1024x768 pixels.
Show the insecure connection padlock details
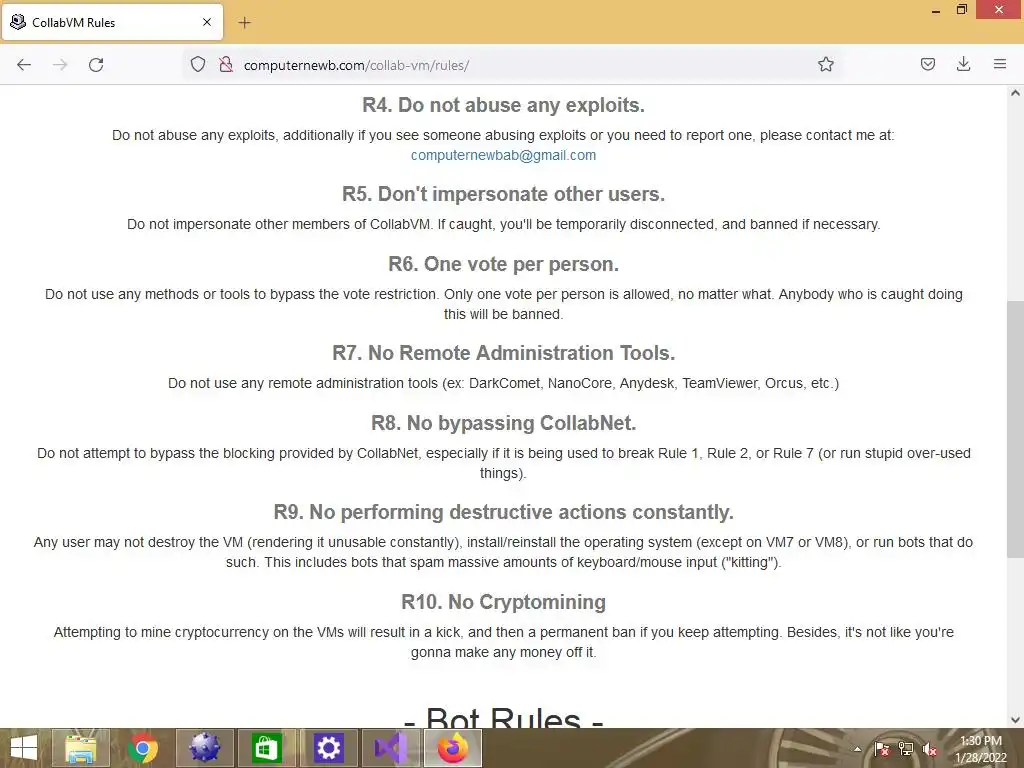226,65
